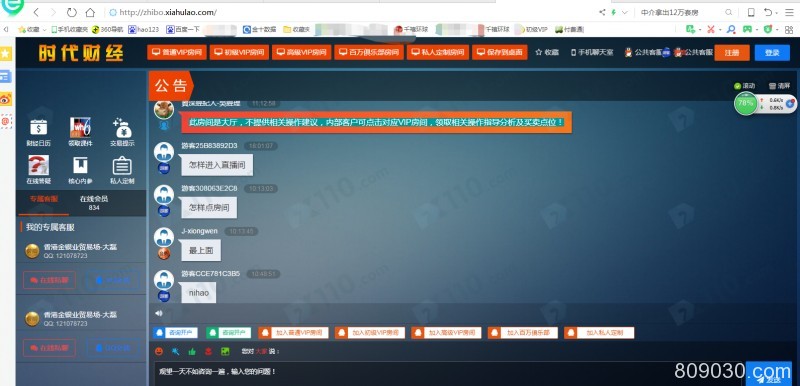Click the green 咨询开户 button

[x=229, y=333]
